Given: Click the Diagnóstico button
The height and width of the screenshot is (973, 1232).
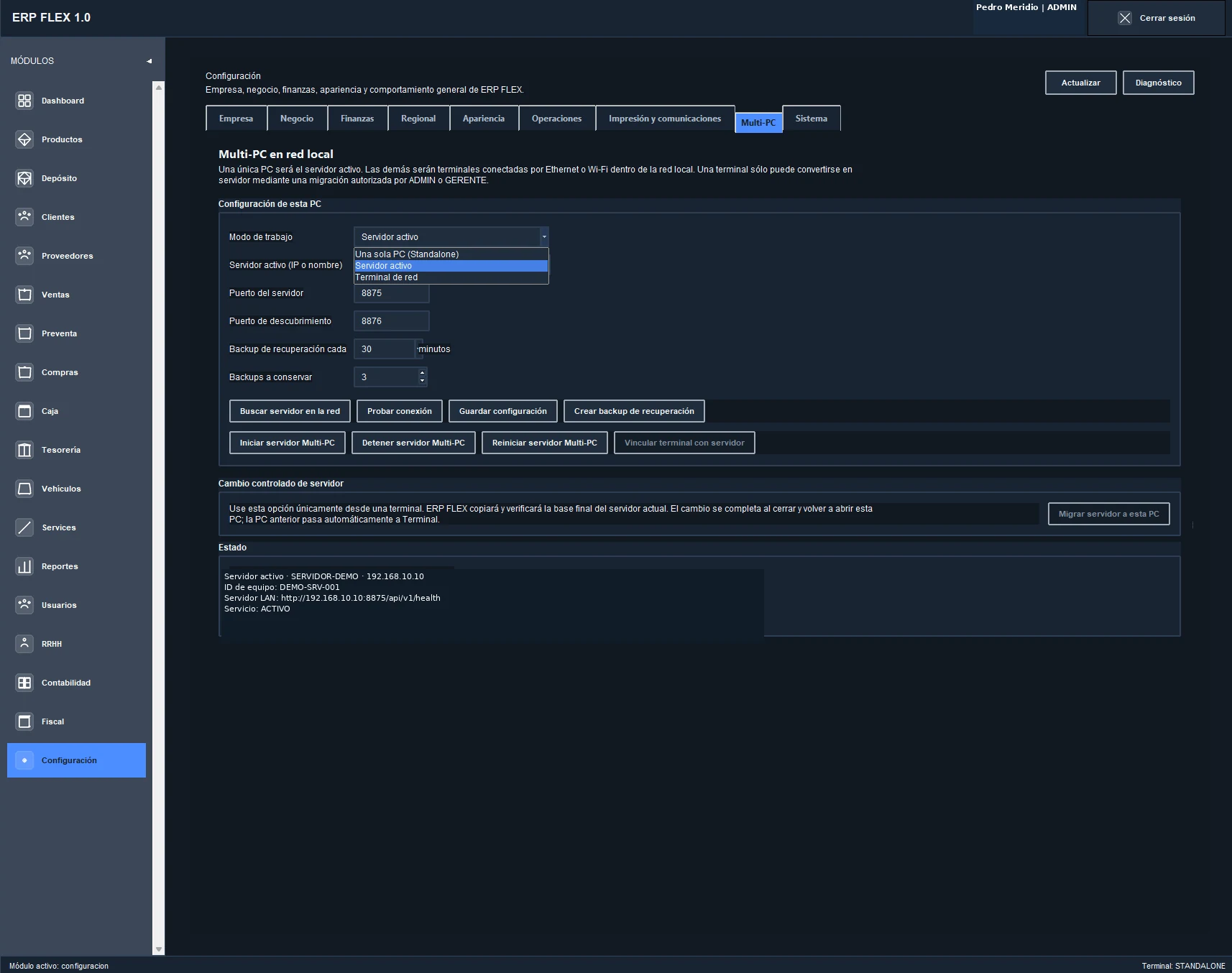Looking at the screenshot, I should coord(1159,83).
